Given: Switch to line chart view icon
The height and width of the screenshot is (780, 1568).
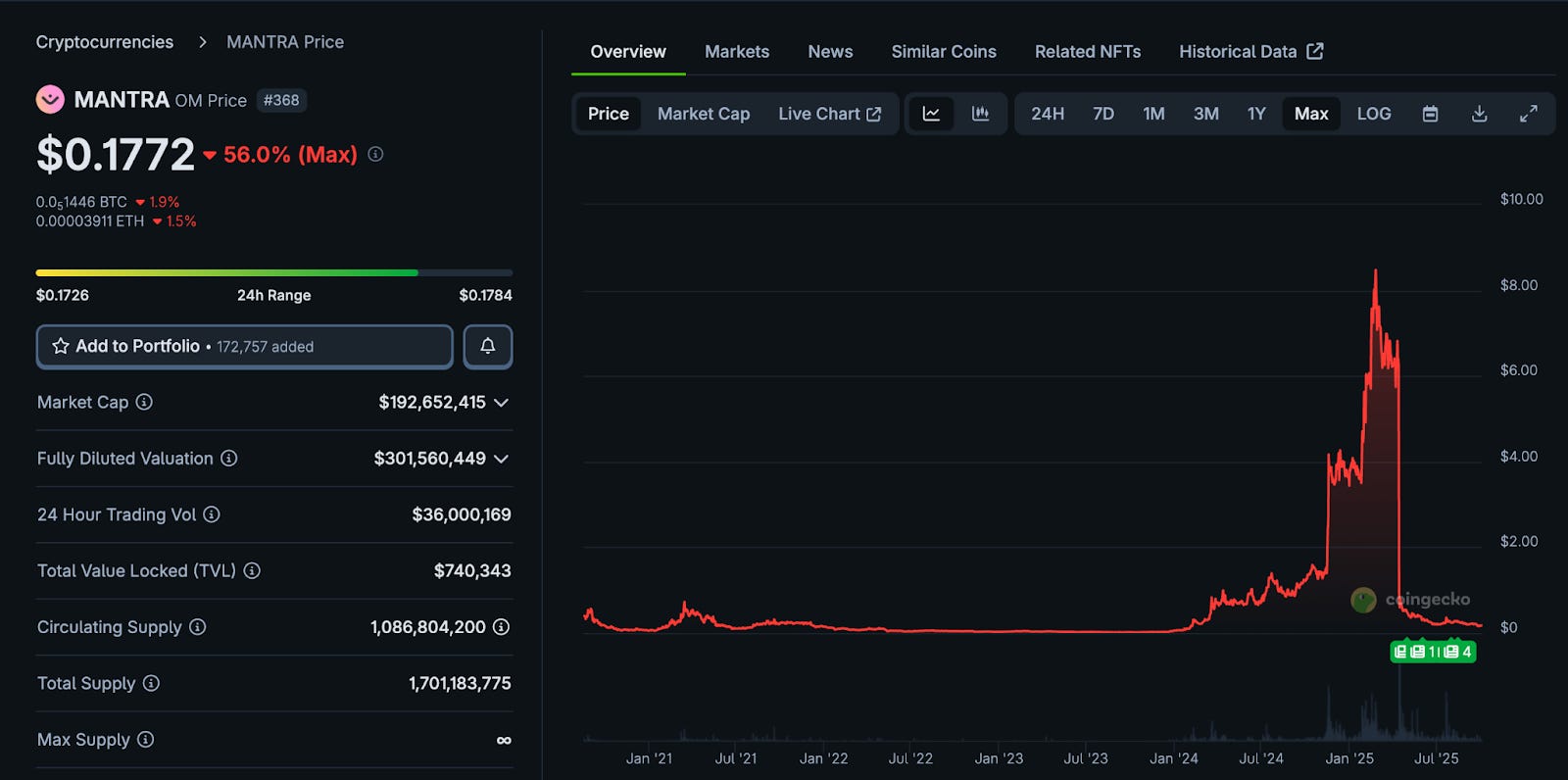Looking at the screenshot, I should [931, 114].
